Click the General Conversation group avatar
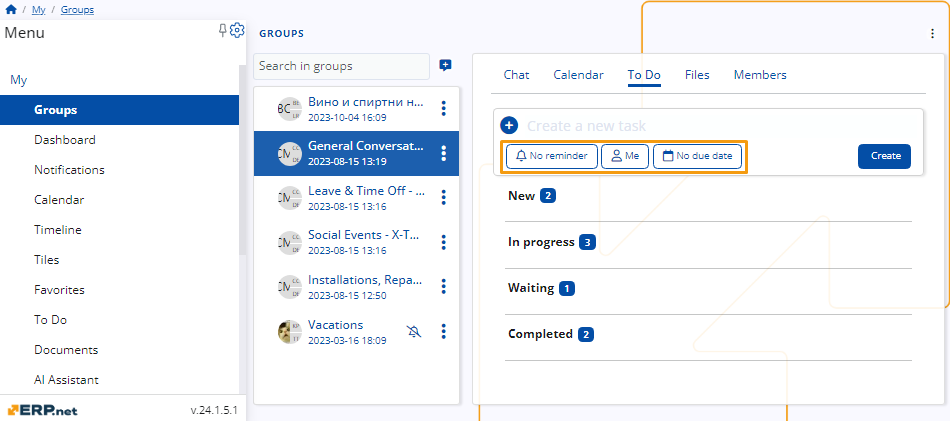 pyautogui.click(x=290, y=153)
